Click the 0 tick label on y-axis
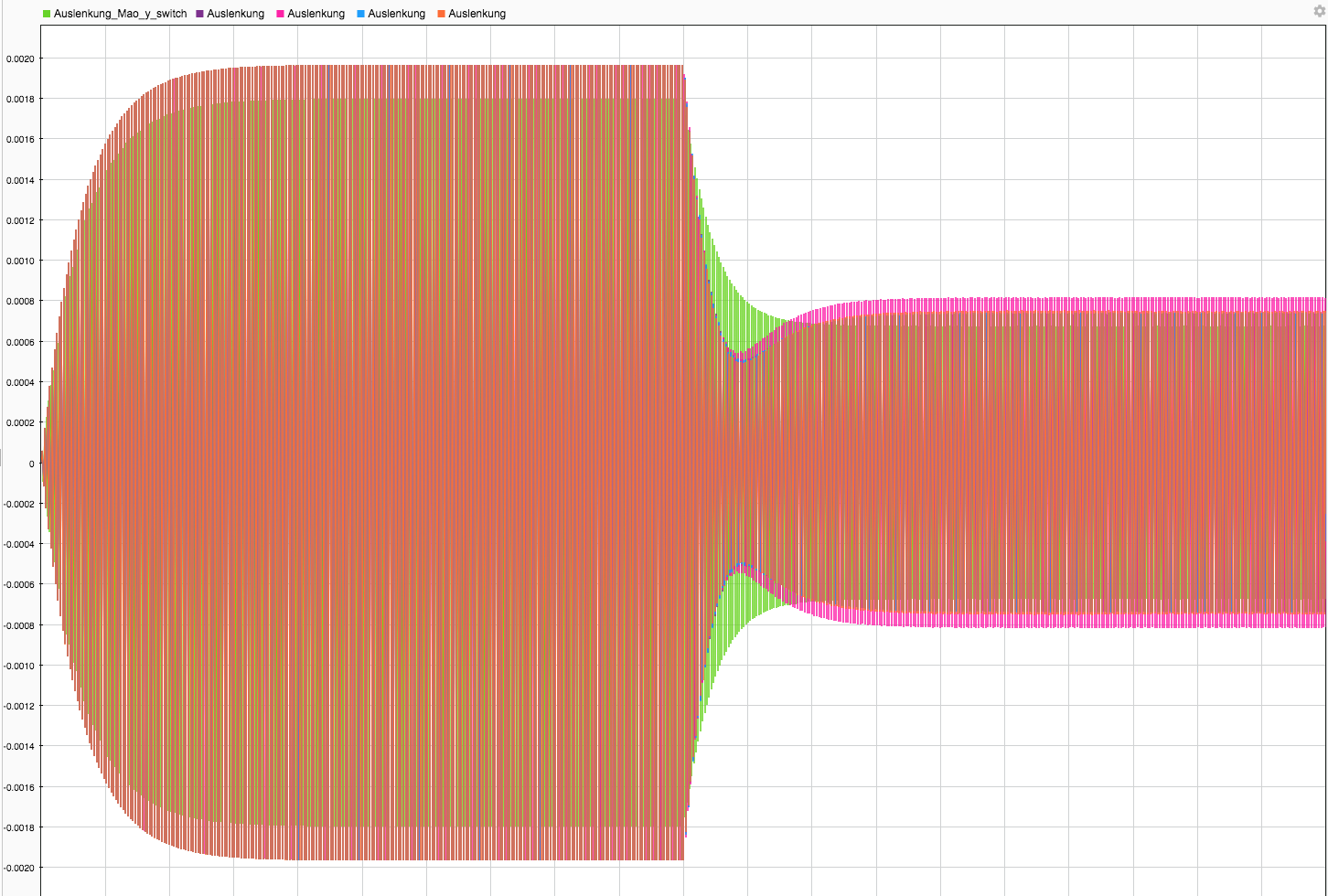The width and height of the screenshot is (1328, 896). [31, 464]
